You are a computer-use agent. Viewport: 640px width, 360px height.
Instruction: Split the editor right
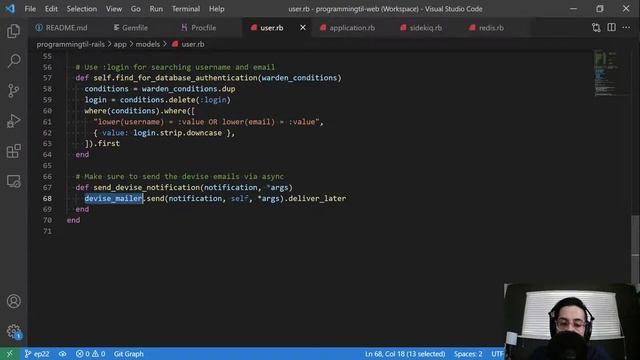coord(611,27)
